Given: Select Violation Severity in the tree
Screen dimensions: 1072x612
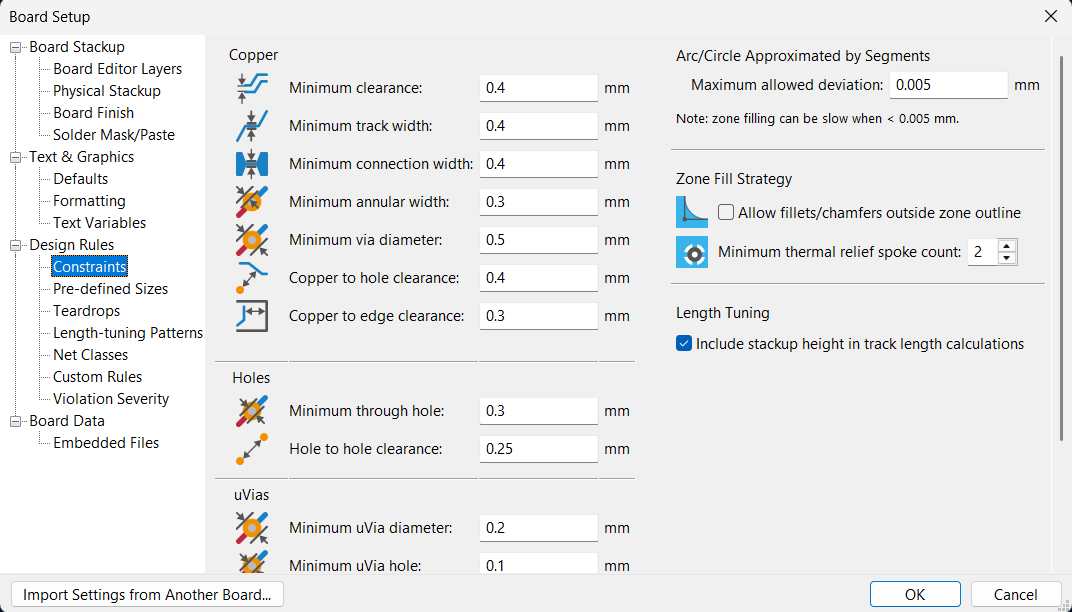Looking at the screenshot, I should click(x=111, y=399).
